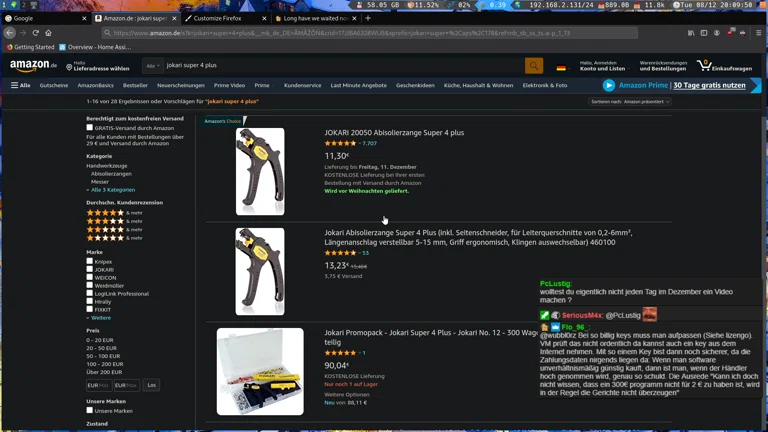Open the Prime nav dropdown
Screen dimensions: 768x432
[263, 85]
